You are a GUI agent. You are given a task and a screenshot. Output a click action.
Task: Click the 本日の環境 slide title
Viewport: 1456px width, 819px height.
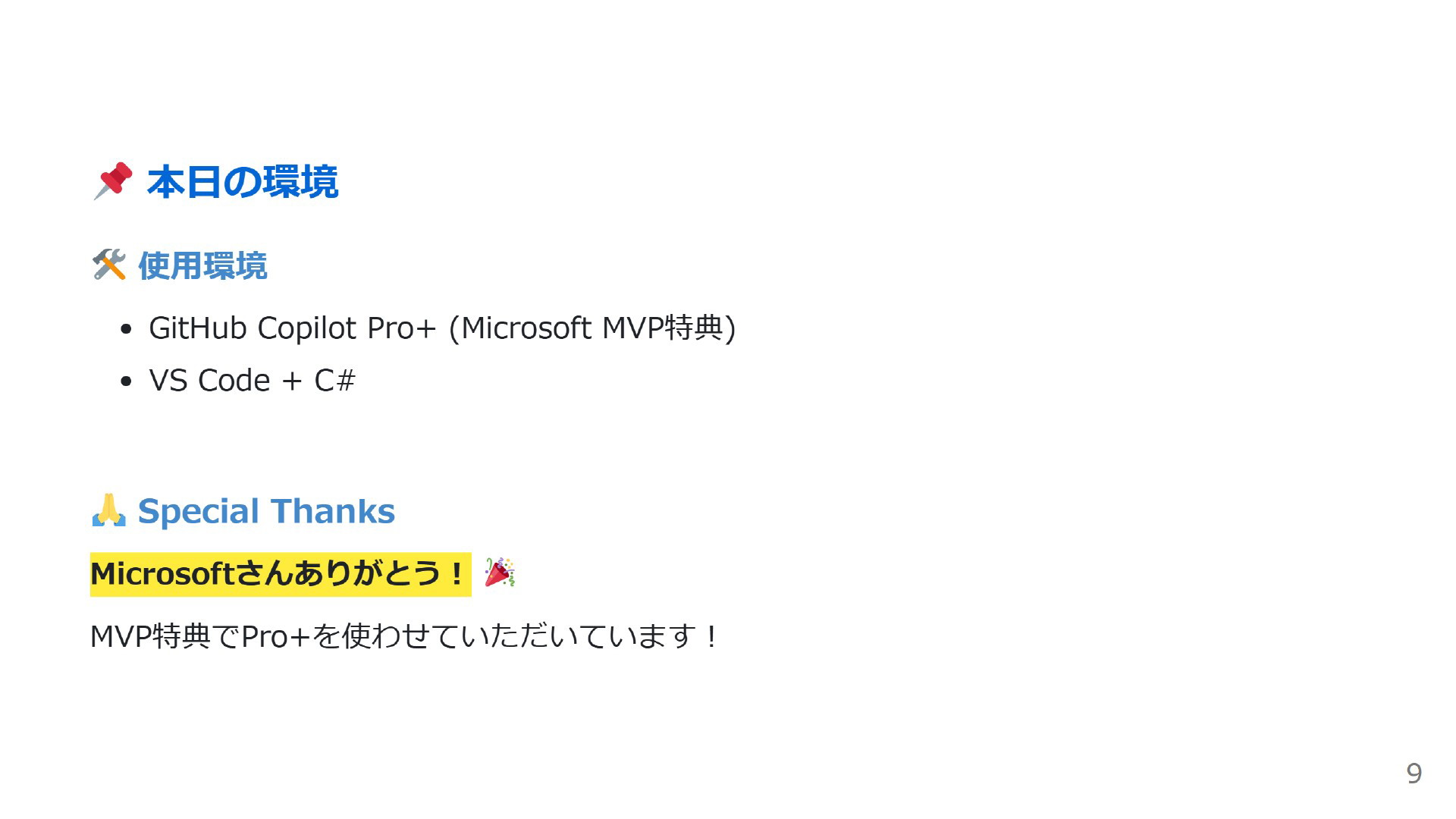(242, 182)
